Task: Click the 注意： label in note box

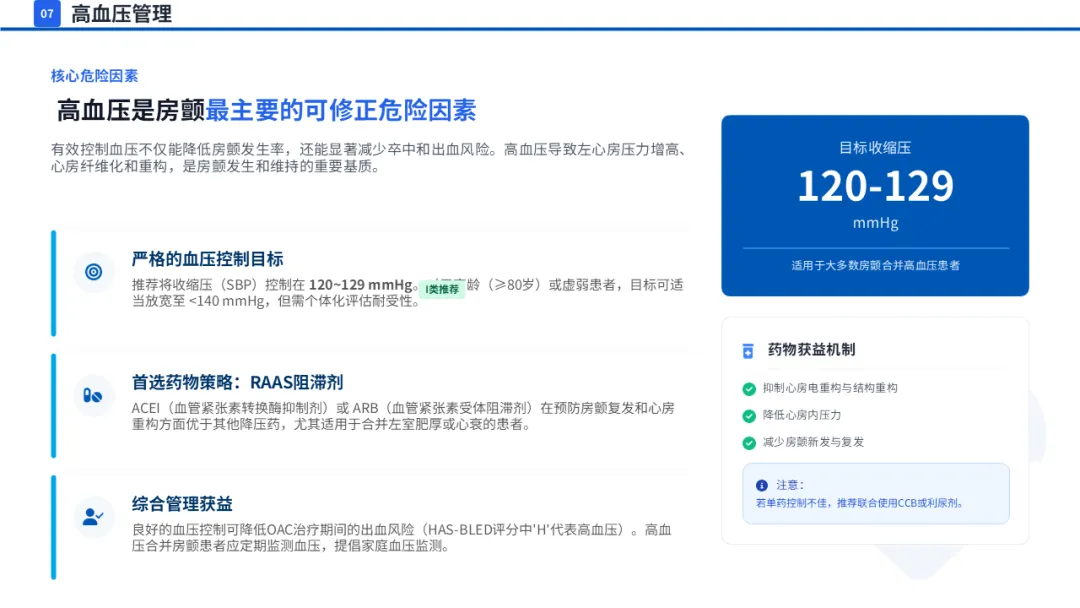Action: (x=790, y=485)
